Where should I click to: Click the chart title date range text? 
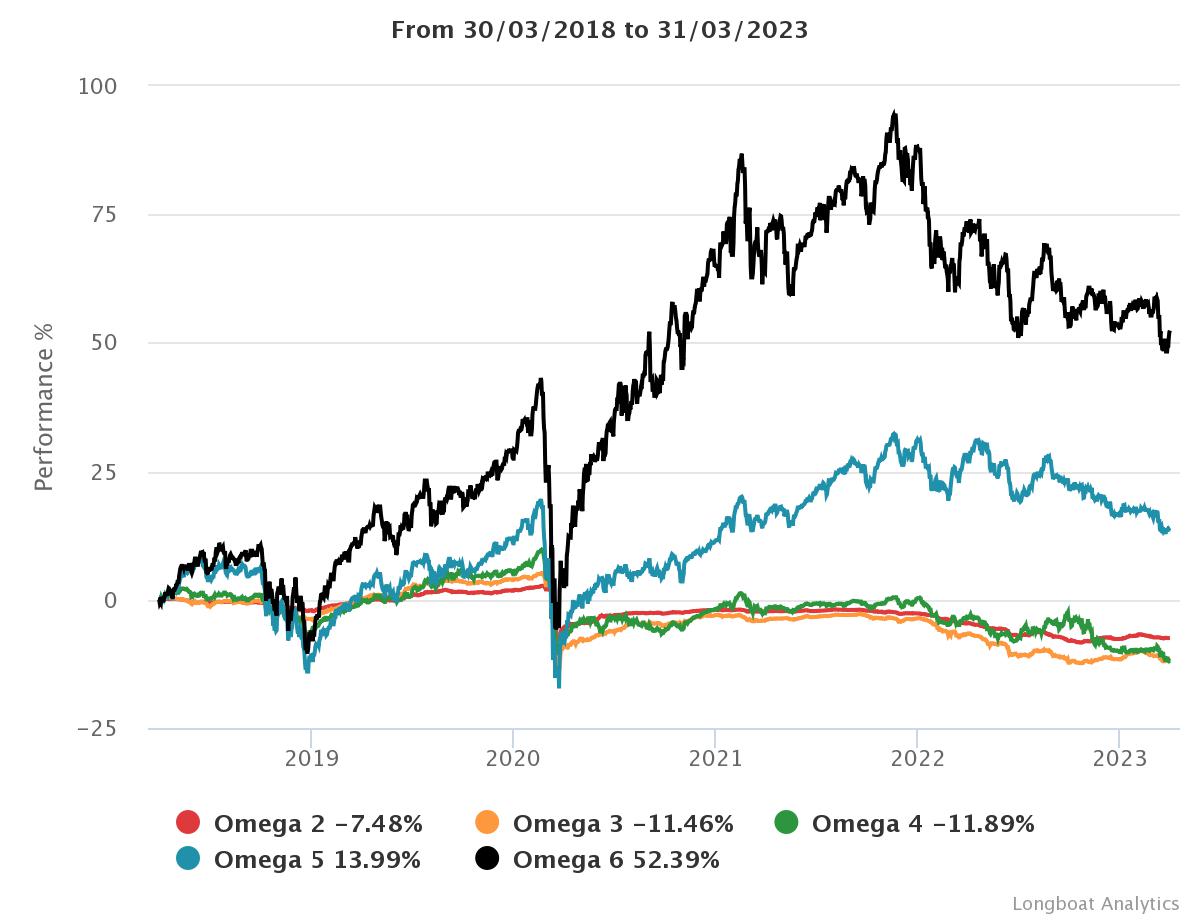[599, 30]
